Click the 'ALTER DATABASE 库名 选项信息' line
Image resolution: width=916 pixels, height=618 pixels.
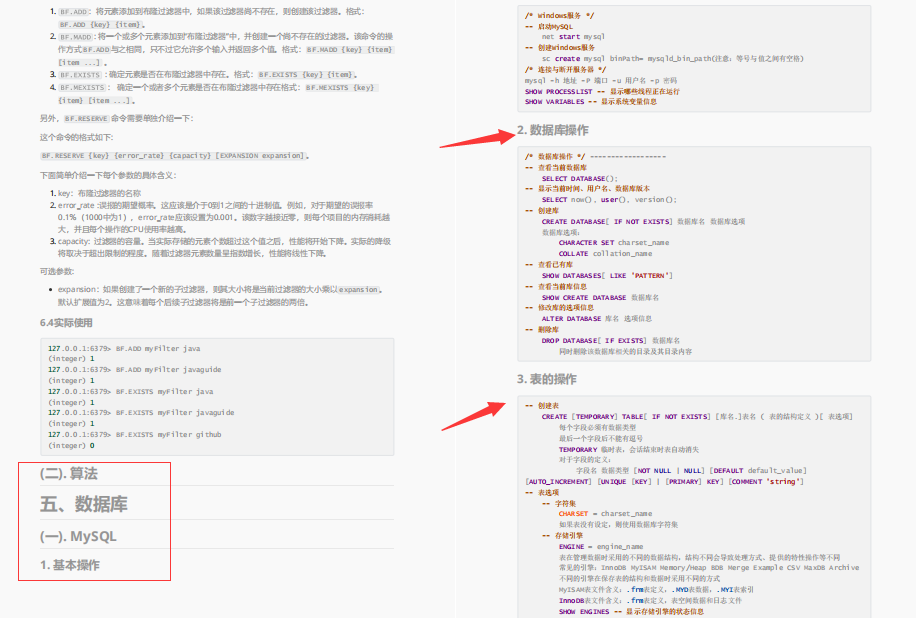[x=596, y=319]
